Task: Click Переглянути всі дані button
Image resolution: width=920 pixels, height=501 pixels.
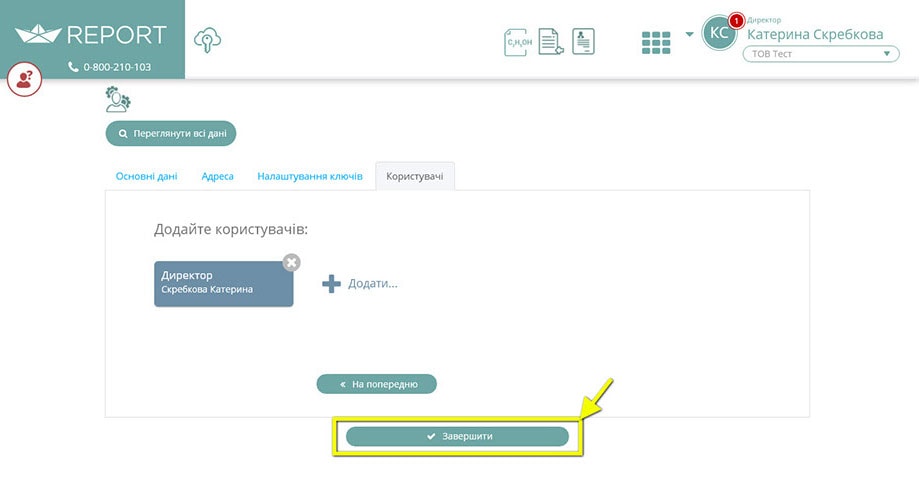Action: (x=171, y=134)
